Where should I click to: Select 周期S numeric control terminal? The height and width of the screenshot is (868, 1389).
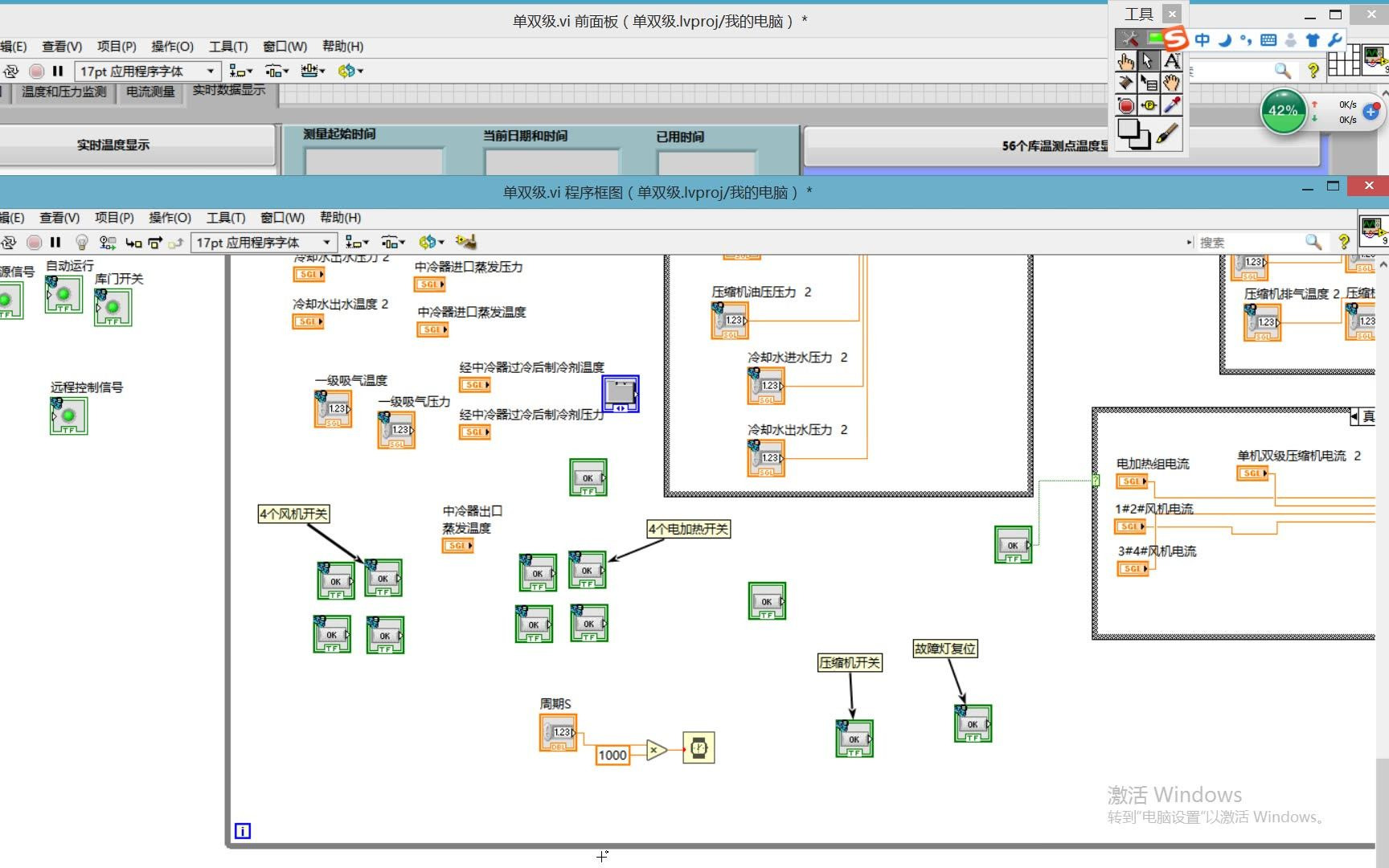[558, 733]
